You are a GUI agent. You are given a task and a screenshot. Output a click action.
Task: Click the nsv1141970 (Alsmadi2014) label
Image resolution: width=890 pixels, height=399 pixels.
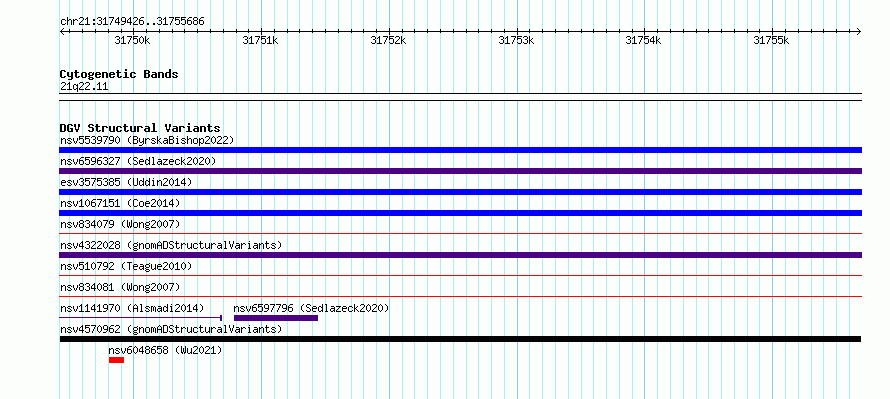(132, 308)
